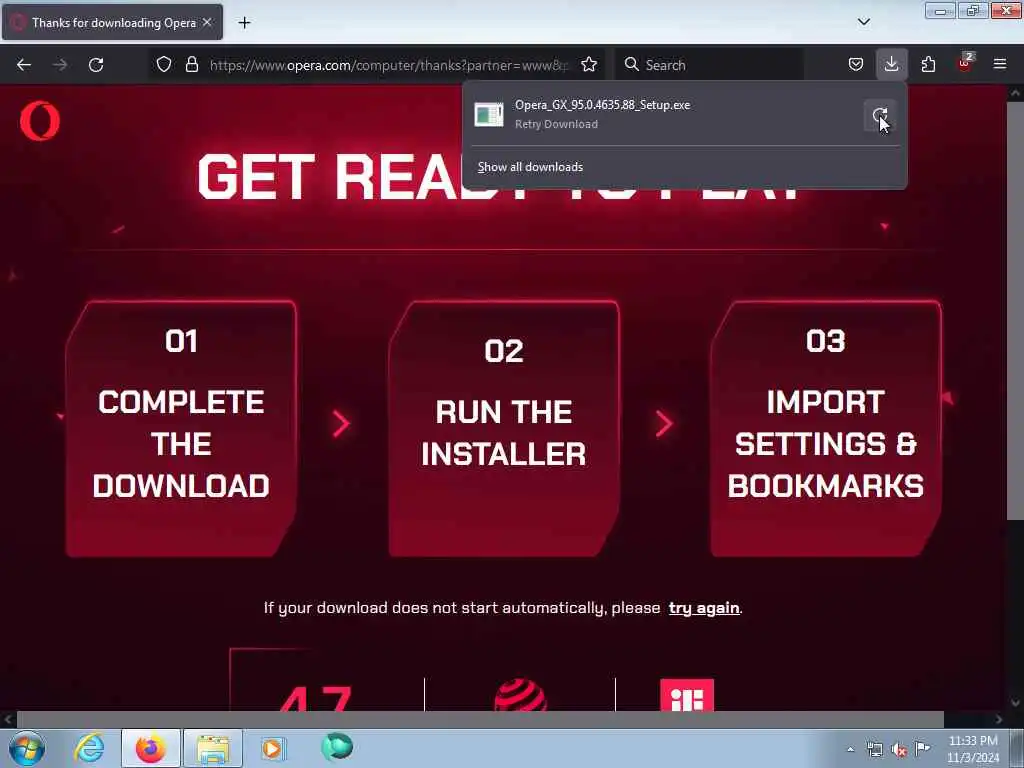Open Save to Pocket button
1024x768 pixels.
coord(856,65)
